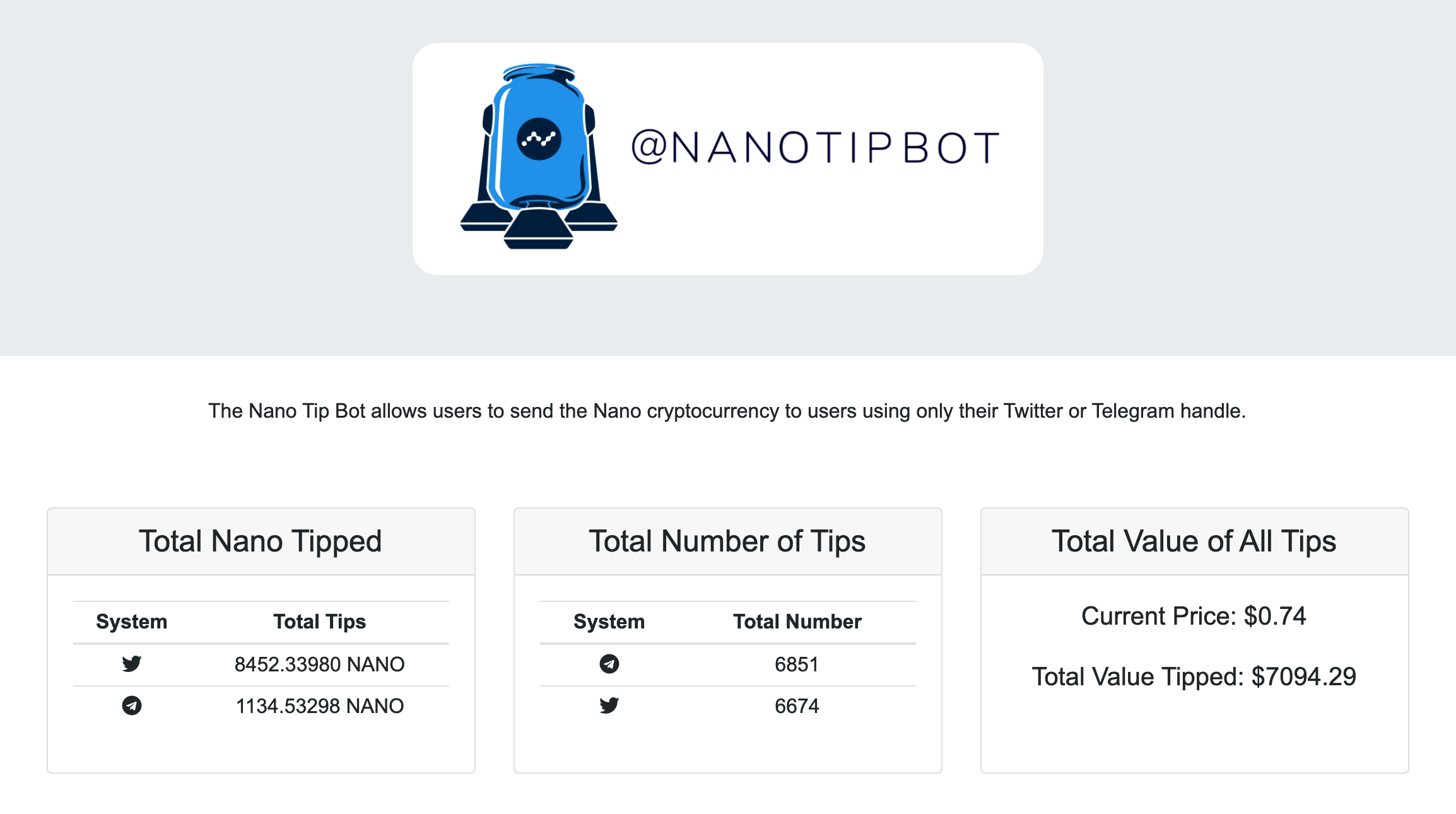Screen dimensions: 1456x814
Task: Click the 6674 tips count
Action: [x=797, y=706]
